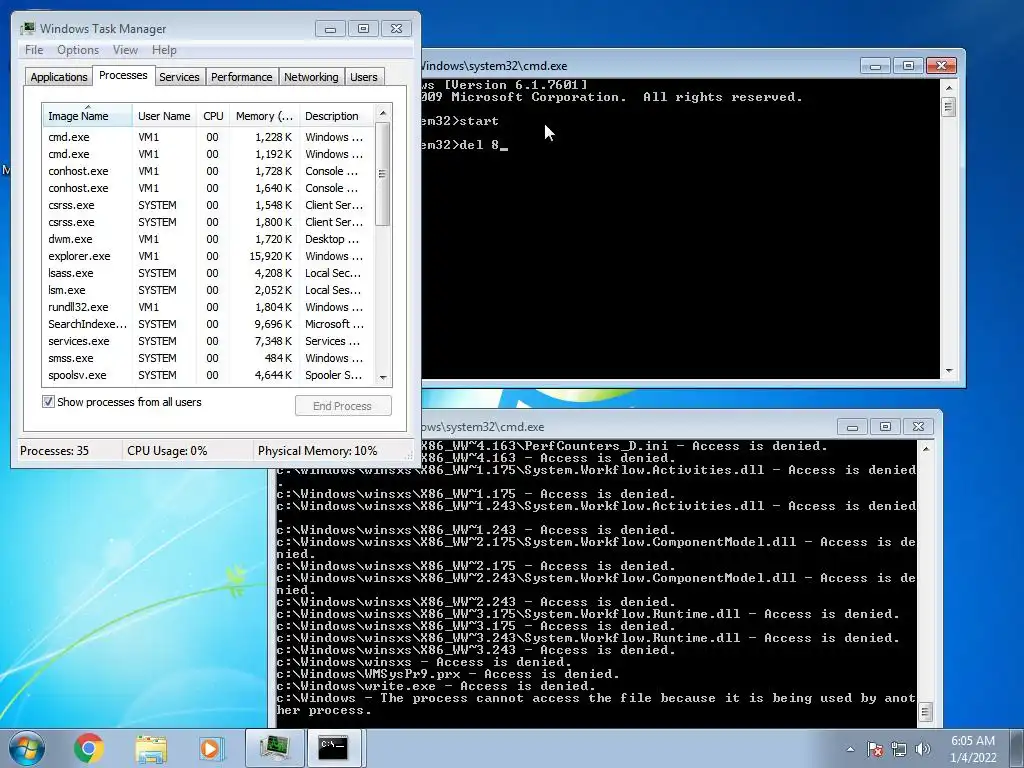Click CPU Usage: 0% in status bar
Viewport: 1024px width, 768px height.
click(x=167, y=451)
